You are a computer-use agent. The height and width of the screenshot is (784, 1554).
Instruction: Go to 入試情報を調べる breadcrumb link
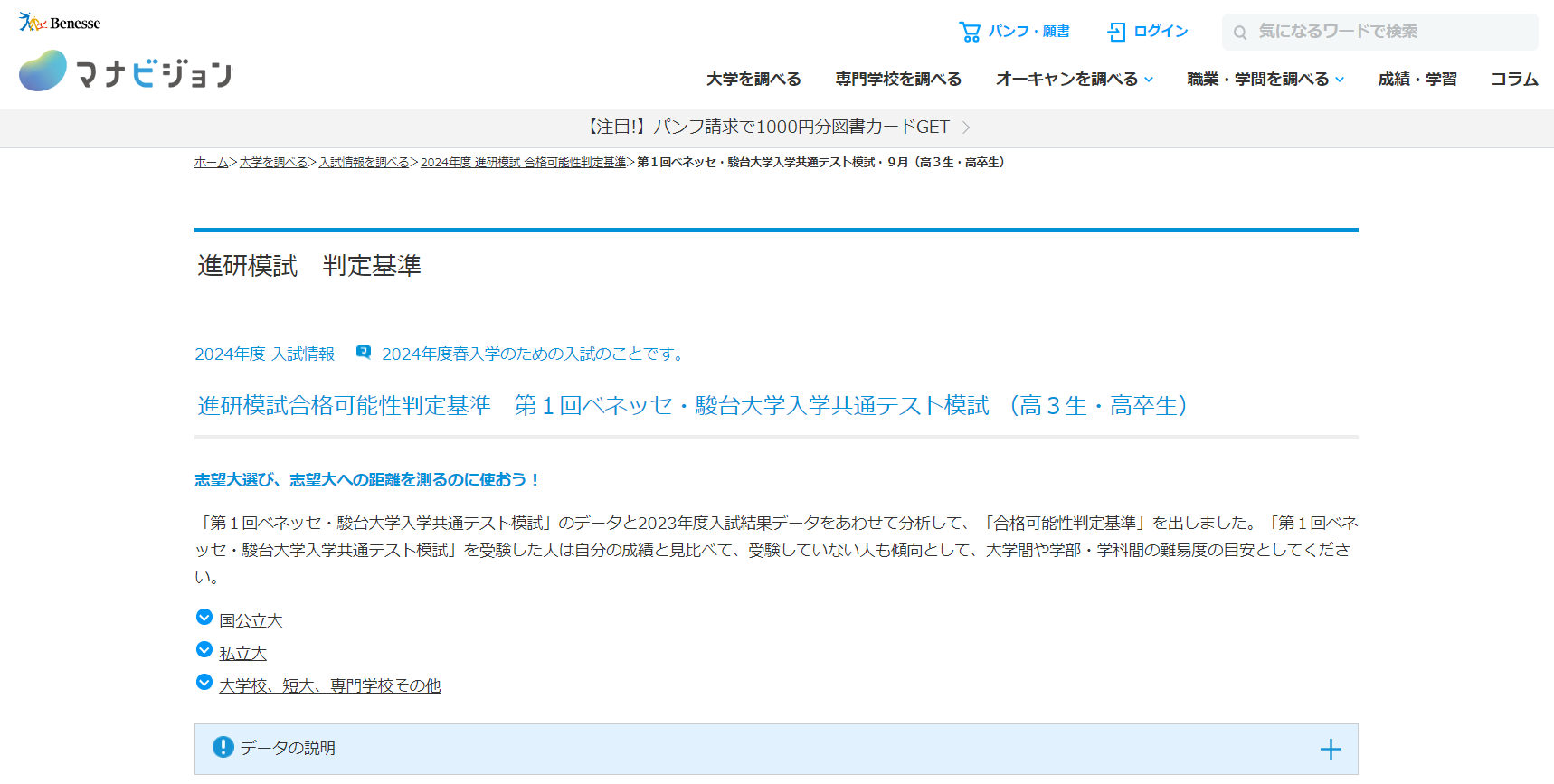coord(364,163)
